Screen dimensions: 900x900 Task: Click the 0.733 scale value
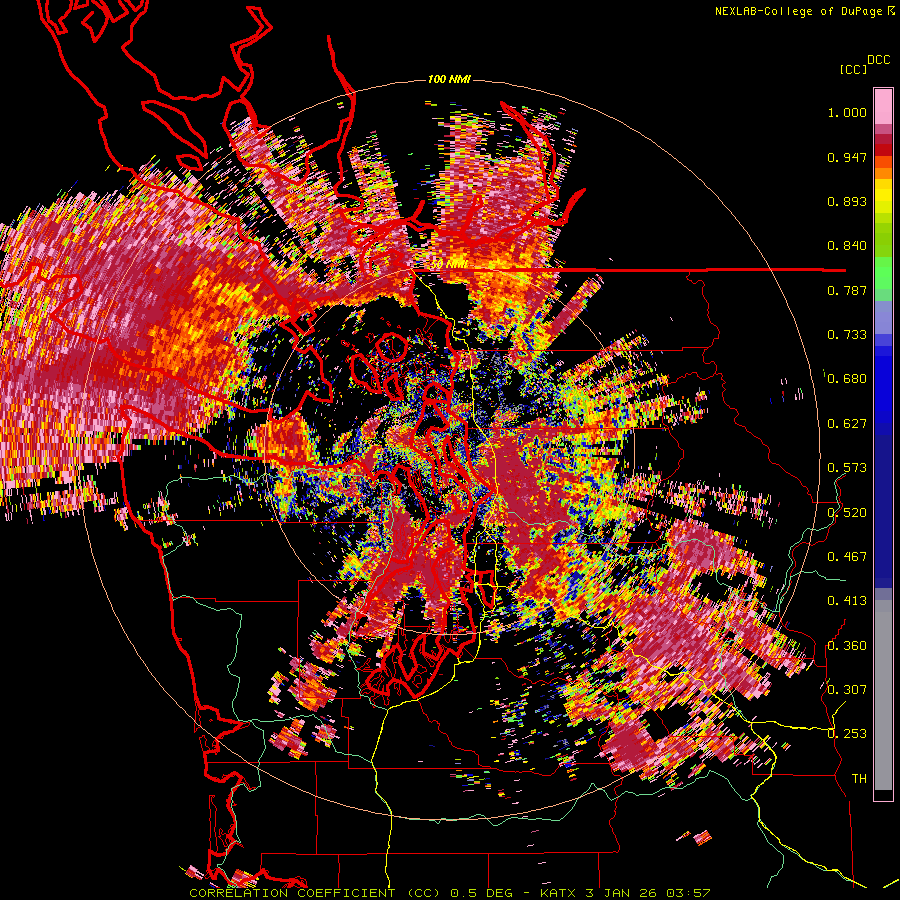(x=847, y=335)
